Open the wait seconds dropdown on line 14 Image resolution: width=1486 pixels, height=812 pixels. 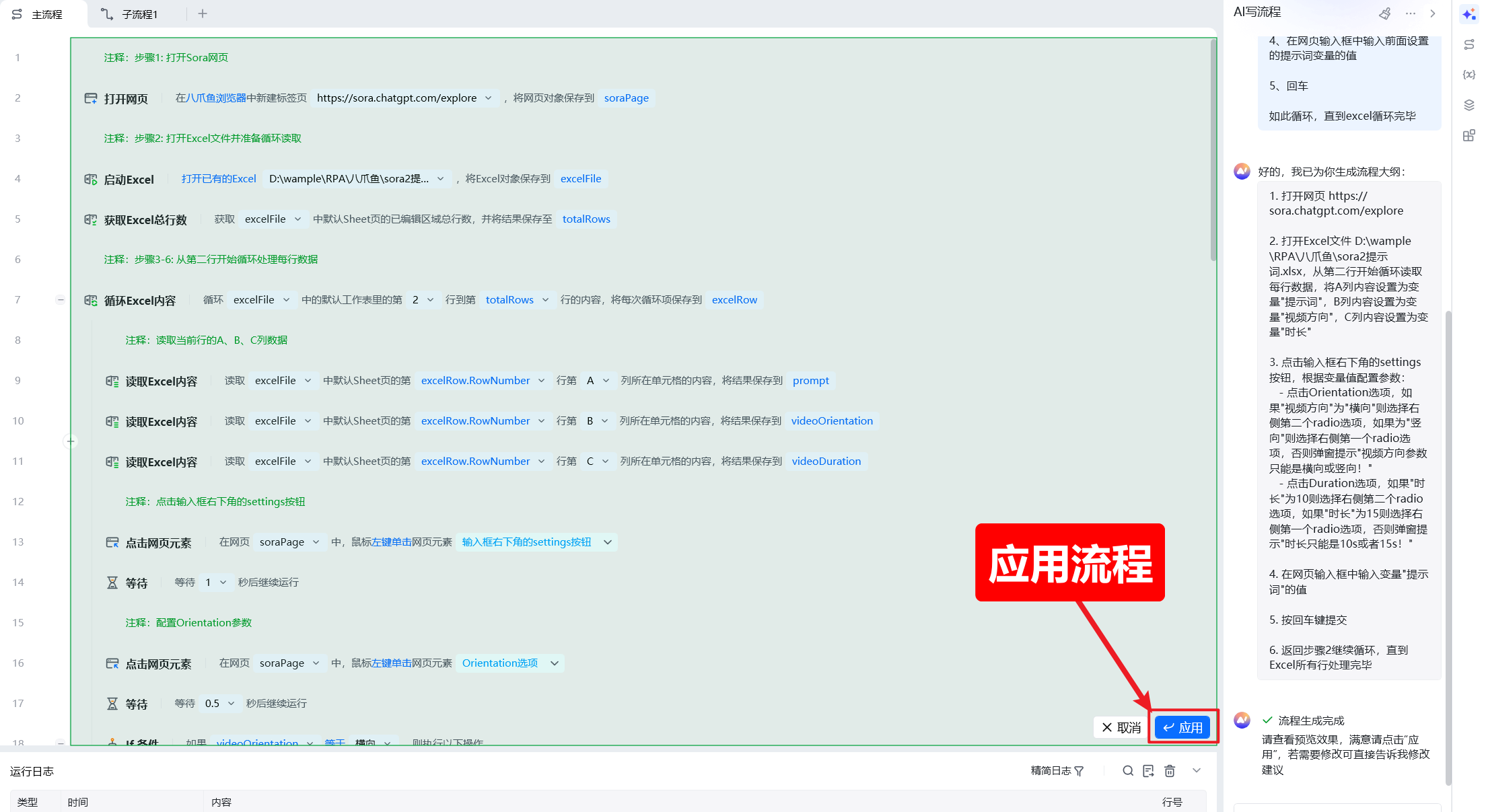pos(223,583)
